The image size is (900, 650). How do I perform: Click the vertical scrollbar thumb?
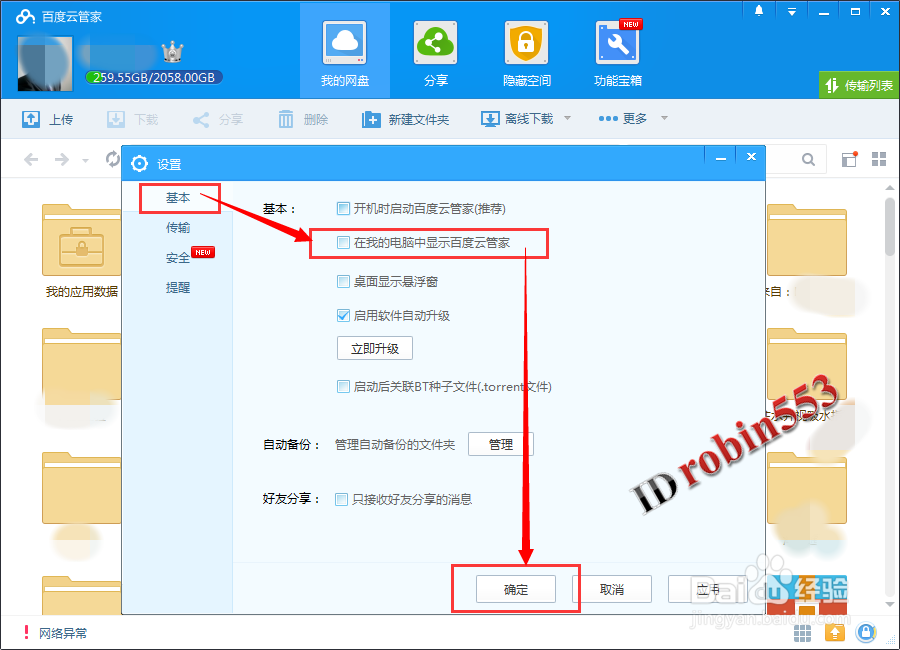(890, 226)
